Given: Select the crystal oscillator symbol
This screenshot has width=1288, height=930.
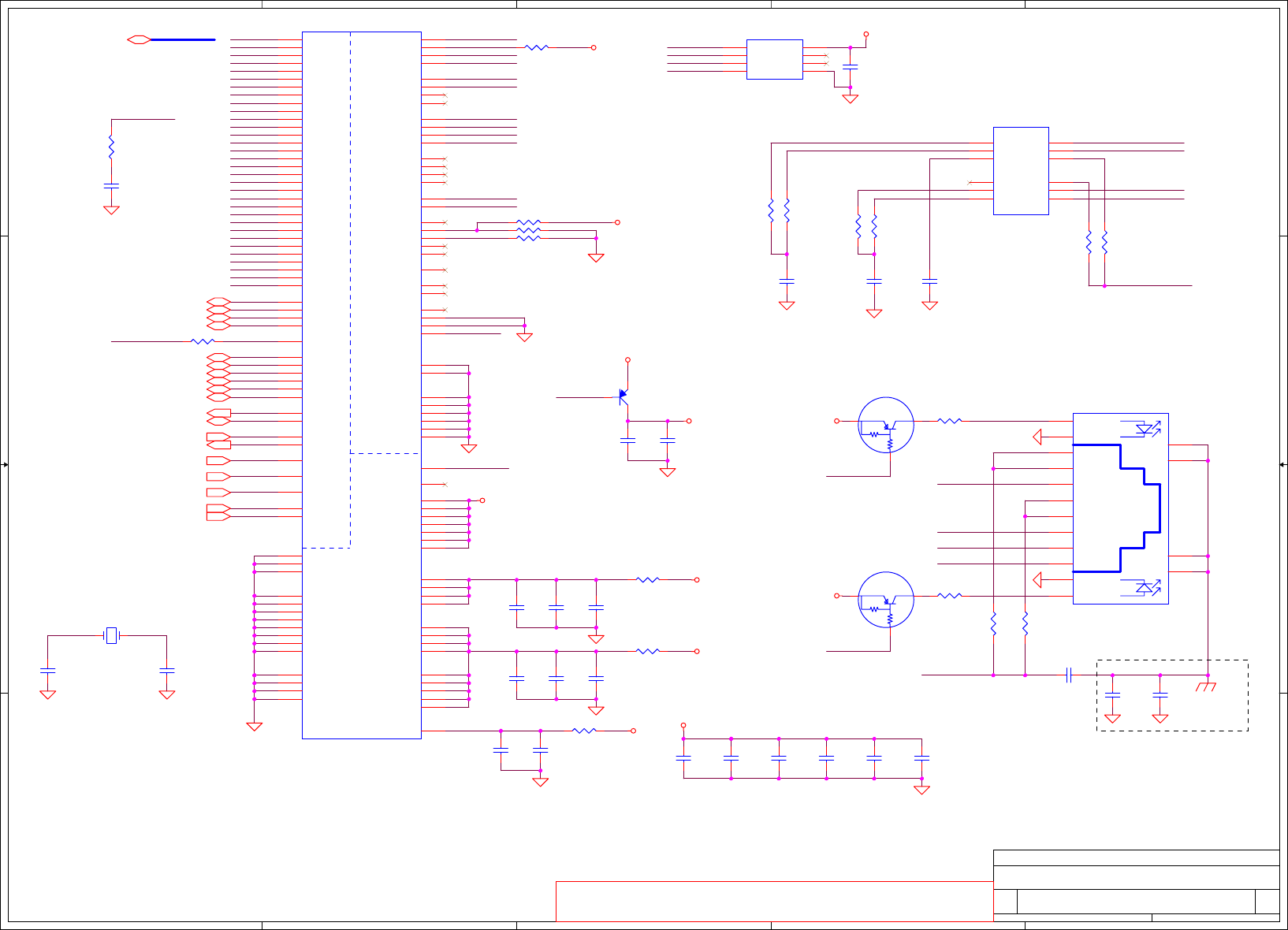Looking at the screenshot, I should [111, 635].
